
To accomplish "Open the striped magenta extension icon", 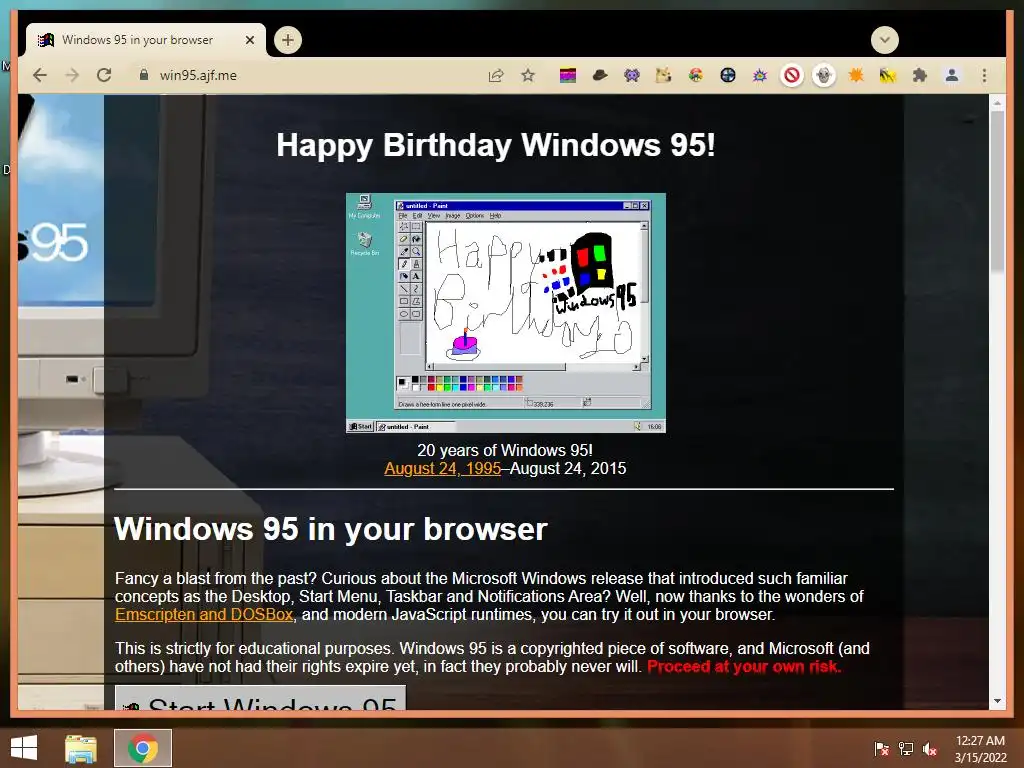I will click(568, 76).
